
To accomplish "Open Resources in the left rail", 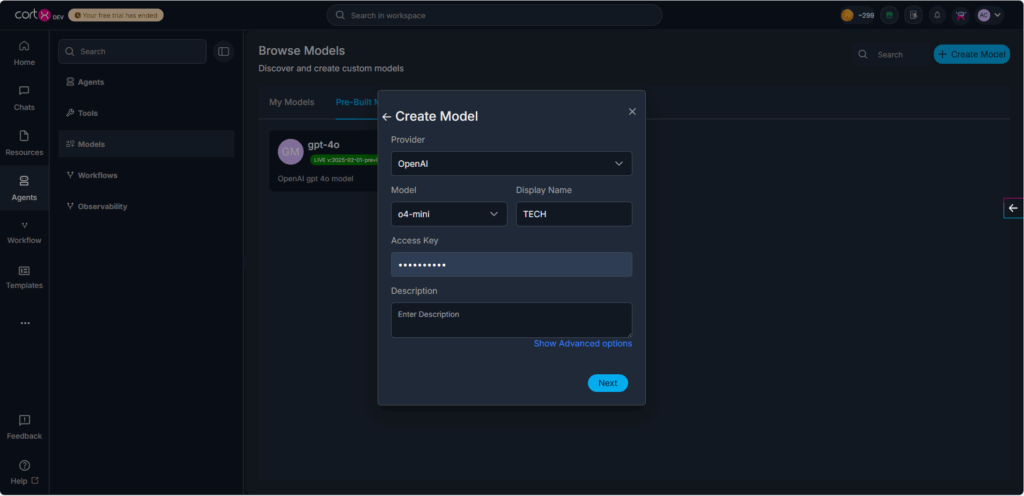I will pos(24,144).
